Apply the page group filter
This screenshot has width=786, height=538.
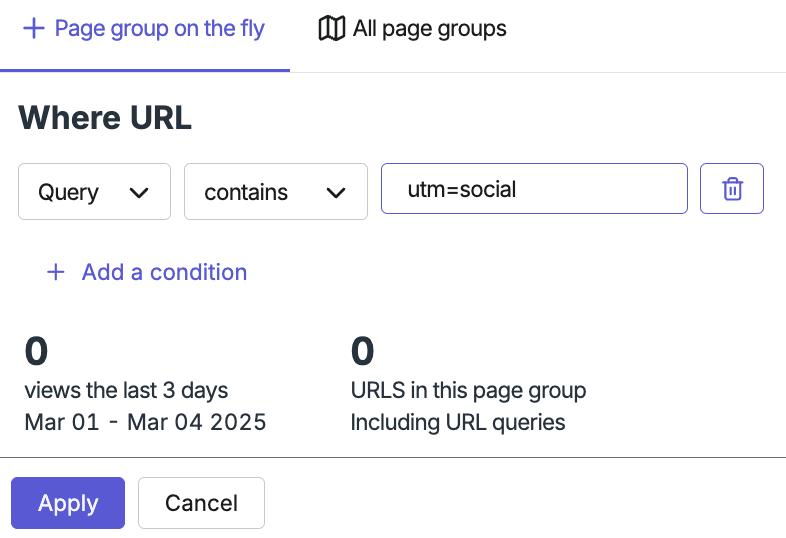point(68,503)
